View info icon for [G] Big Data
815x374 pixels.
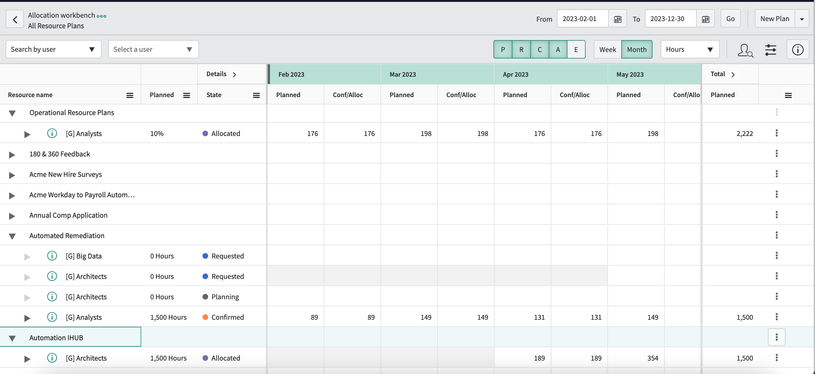52,256
